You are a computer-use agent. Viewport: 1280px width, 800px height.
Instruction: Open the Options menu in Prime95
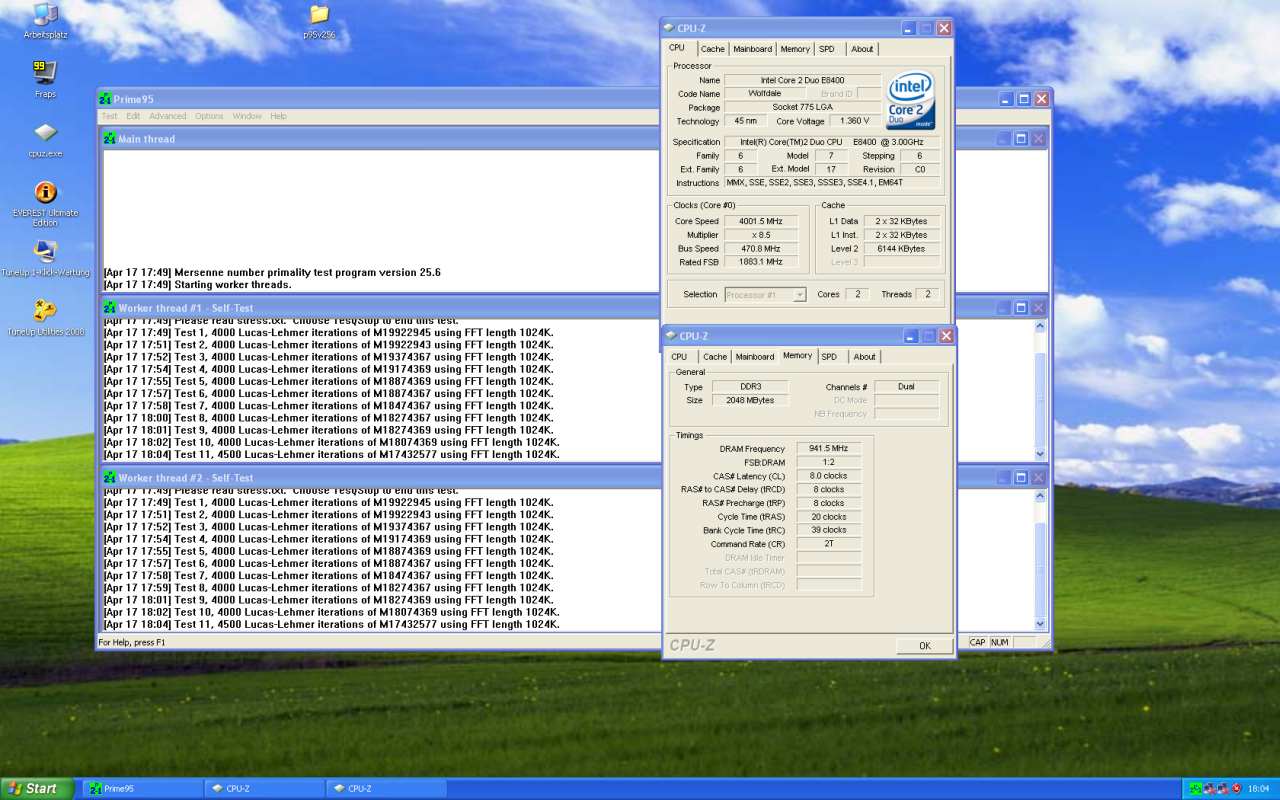click(209, 116)
